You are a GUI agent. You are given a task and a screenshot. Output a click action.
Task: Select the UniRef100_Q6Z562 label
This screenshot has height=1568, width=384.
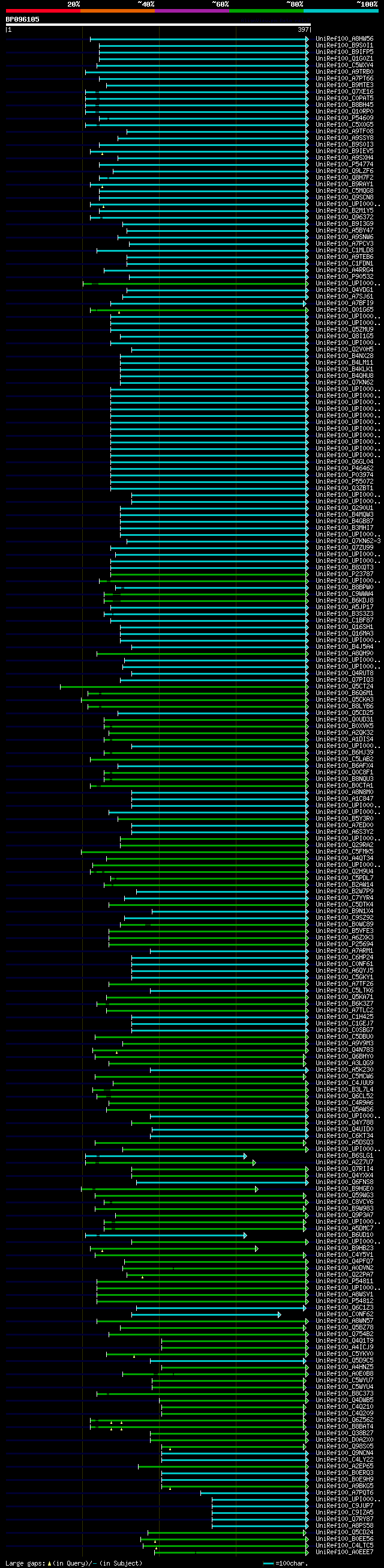coord(344,1420)
